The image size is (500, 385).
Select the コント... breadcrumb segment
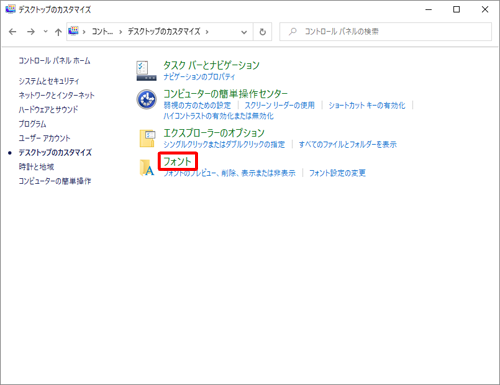102,32
